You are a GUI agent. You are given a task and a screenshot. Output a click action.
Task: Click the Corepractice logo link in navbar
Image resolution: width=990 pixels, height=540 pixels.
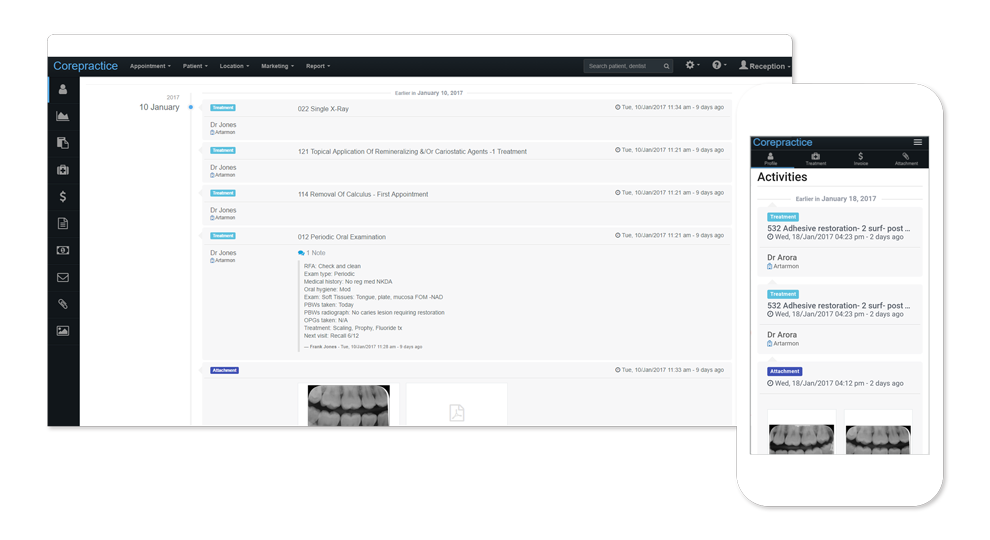click(x=85, y=66)
